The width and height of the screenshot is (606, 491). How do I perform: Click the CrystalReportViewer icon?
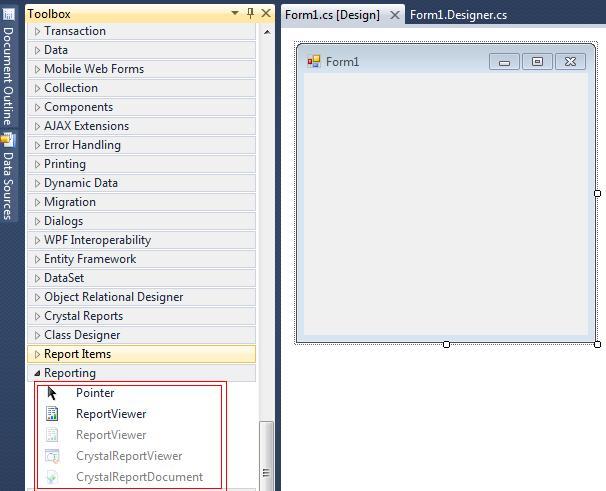52,456
